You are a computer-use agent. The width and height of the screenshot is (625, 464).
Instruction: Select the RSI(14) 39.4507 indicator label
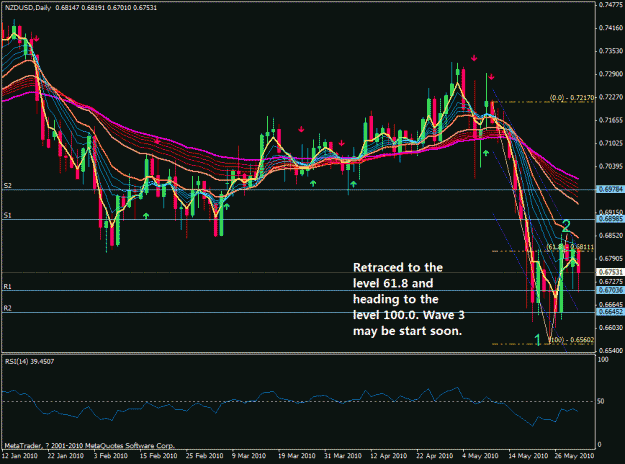click(x=29, y=361)
